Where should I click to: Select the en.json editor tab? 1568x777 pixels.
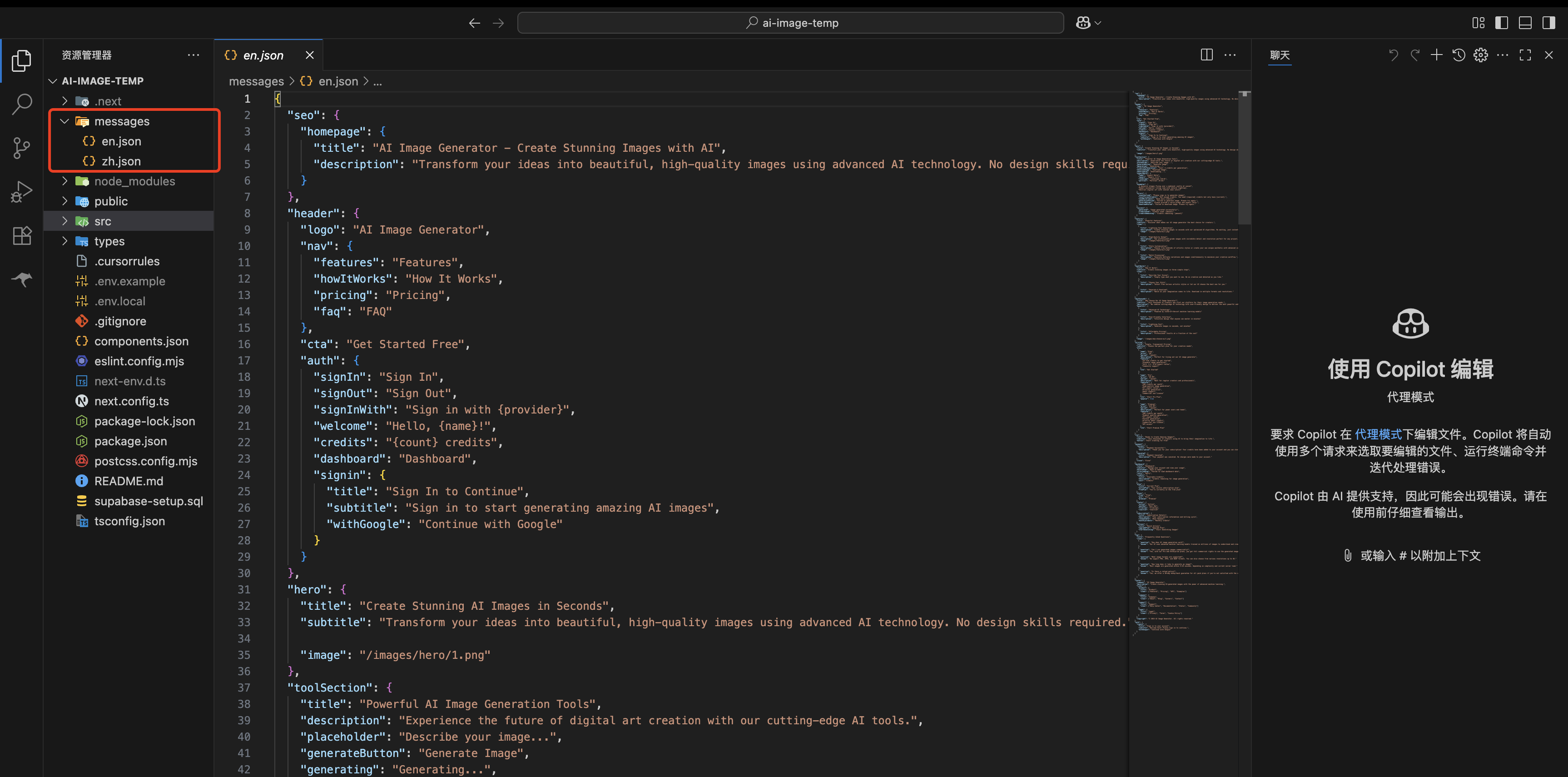pyautogui.click(x=268, y=55)
